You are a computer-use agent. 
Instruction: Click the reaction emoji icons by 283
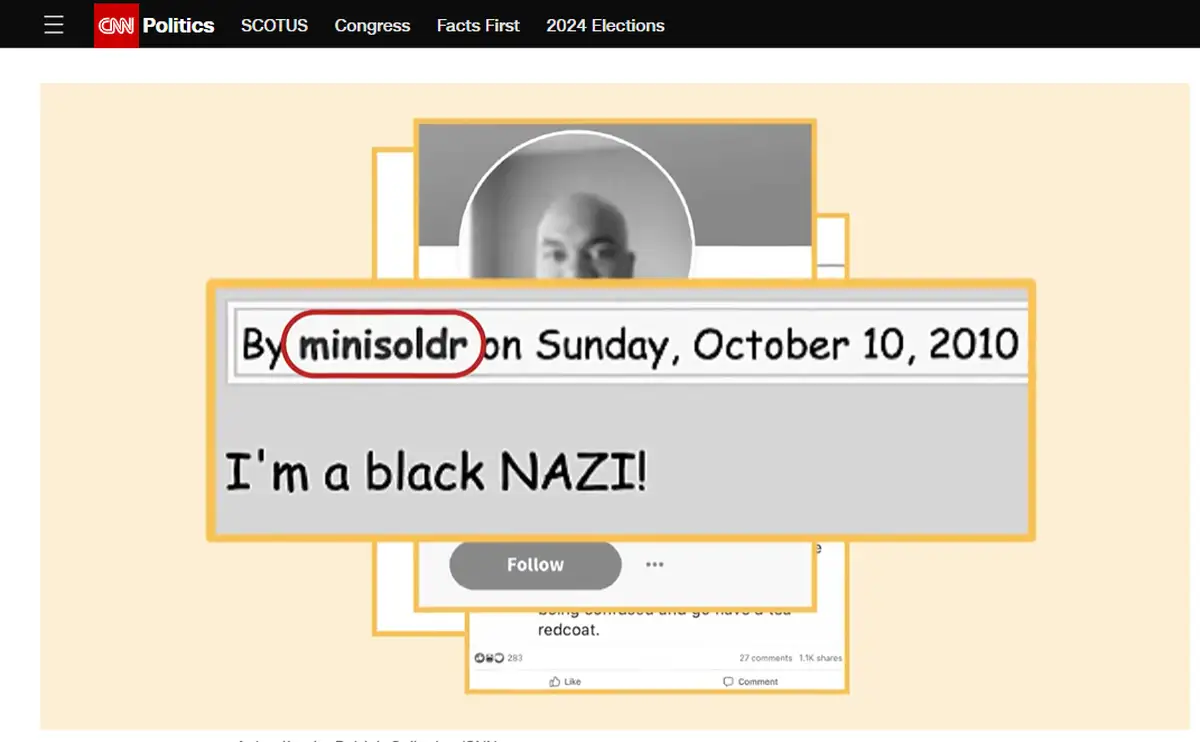coord(489,658)
